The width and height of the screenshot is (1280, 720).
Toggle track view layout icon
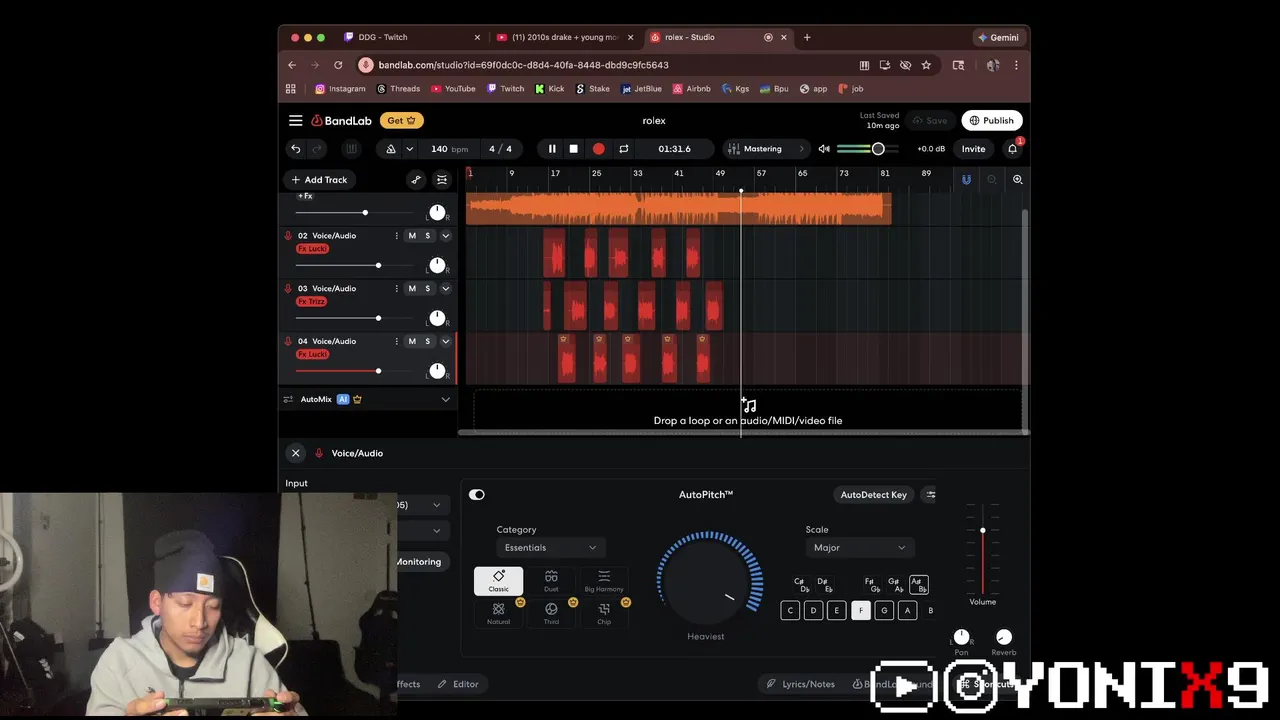(x=442, y=180)
